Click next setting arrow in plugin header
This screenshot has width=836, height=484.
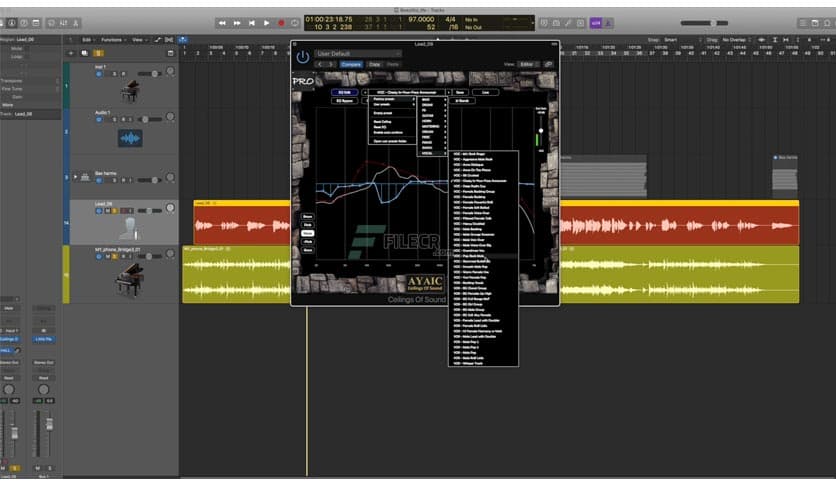331,64
